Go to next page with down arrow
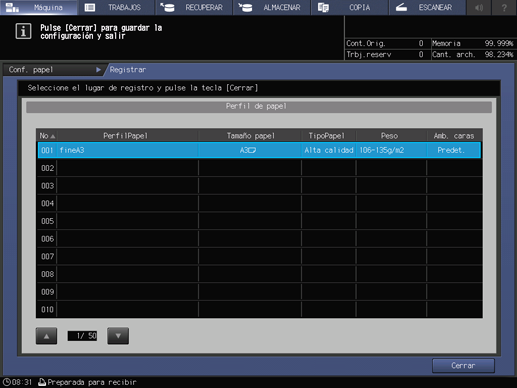Viewport: 517px width, 388px height. click(x=118, y=336)
